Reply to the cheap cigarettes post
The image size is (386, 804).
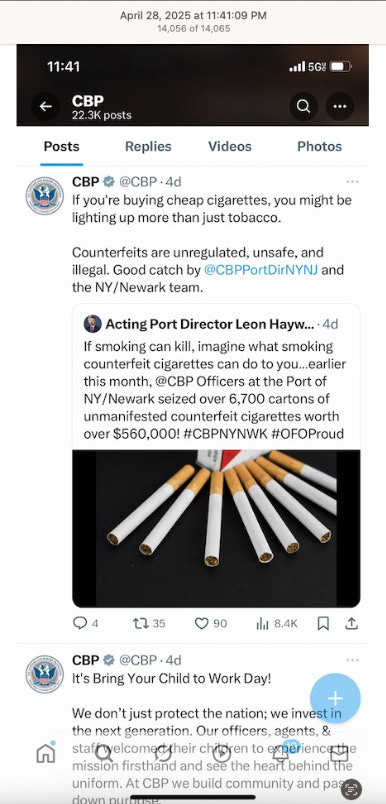point(86,623)
